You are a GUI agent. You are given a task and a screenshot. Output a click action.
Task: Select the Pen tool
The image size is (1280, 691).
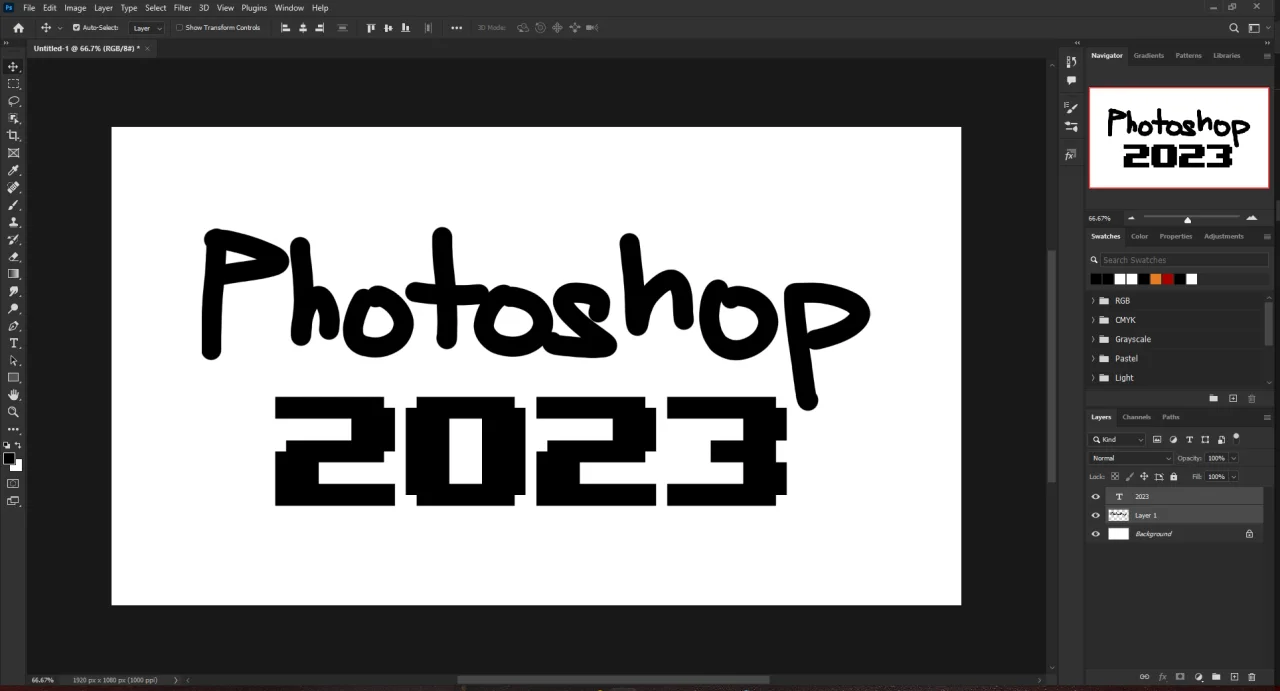click(x=13, y=326)
